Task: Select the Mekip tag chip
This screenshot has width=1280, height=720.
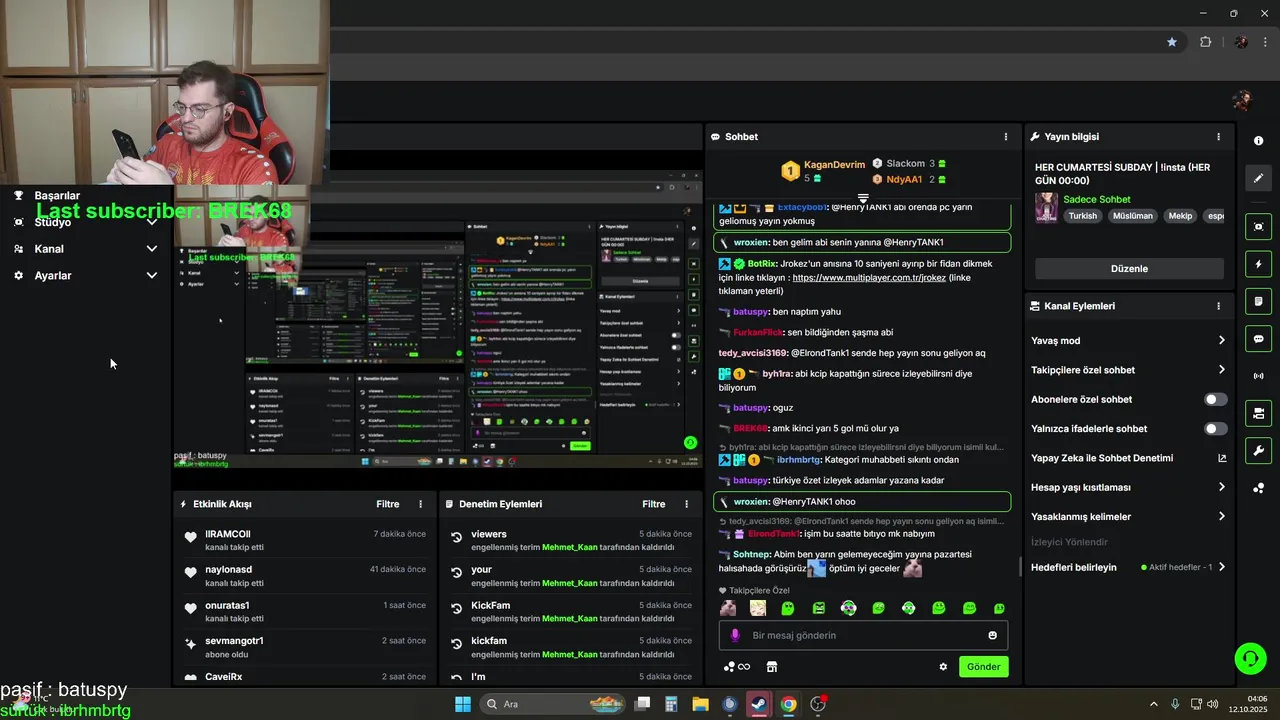Action: (1180, 216)
